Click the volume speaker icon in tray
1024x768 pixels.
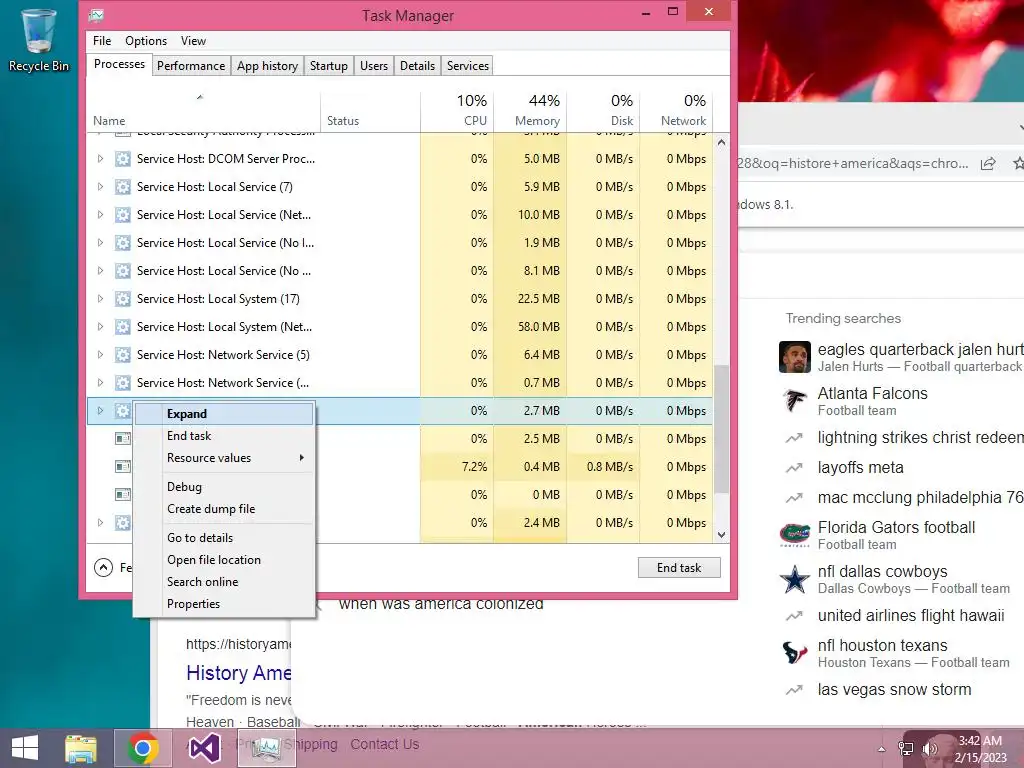click(x=929, y=748)
